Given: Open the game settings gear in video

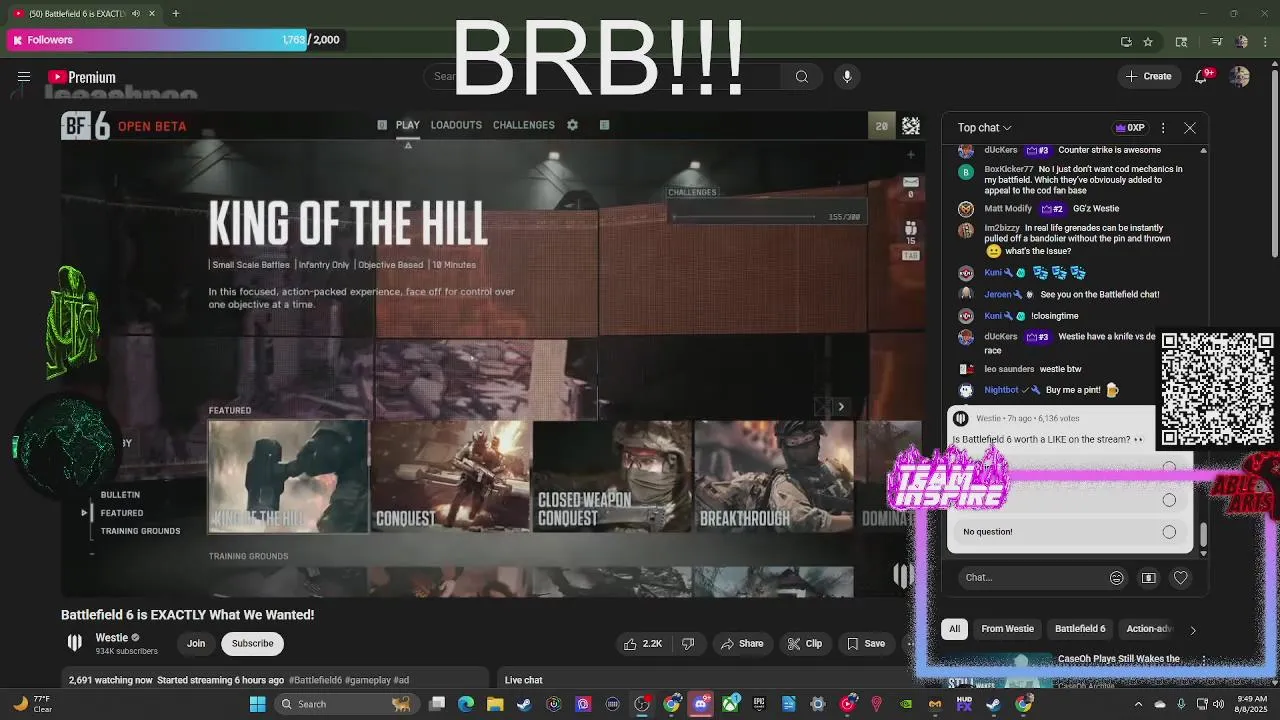Looking at the screenshot, I should coord(572,125).
